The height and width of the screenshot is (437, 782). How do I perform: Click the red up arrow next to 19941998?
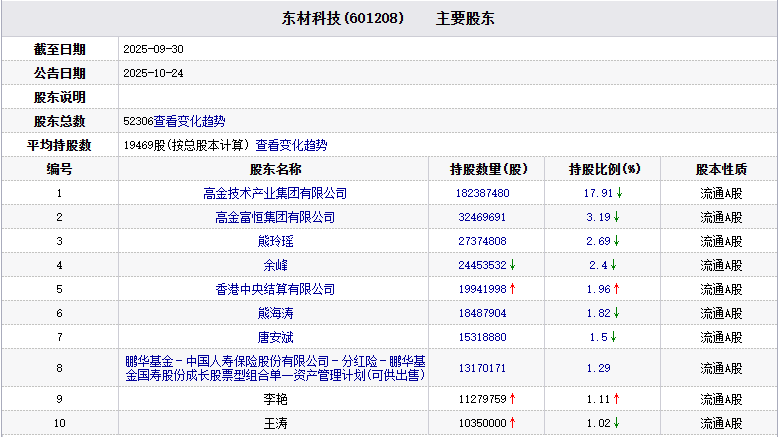click(514, 289)
